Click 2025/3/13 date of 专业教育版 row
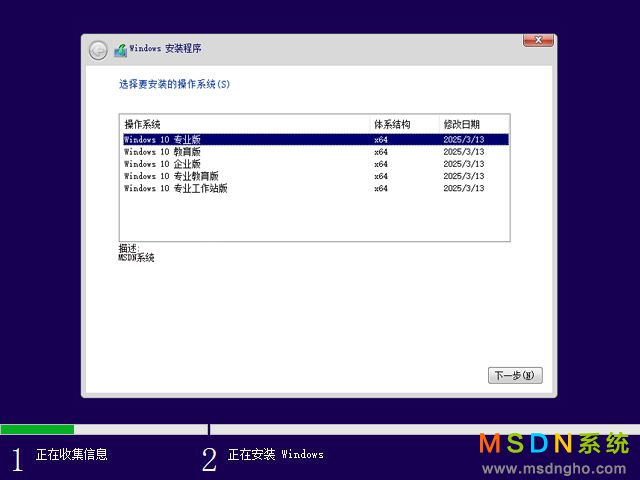This screenshot has width=640, height=480. pyautogui.click(x=464, y=176)
